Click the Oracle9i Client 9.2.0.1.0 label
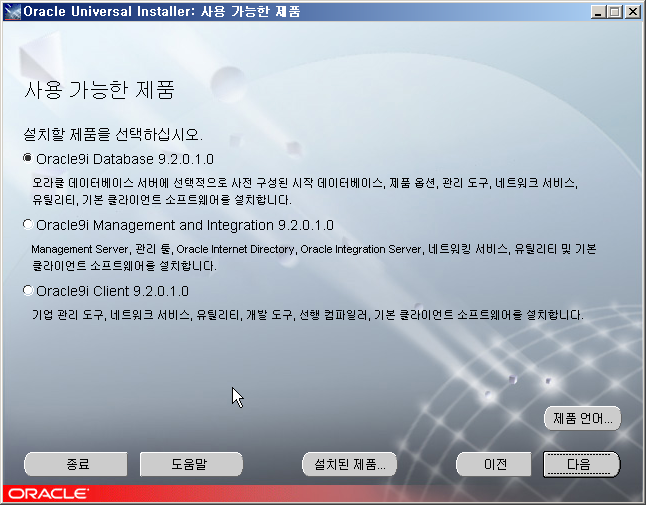The height and width of the screenshot is (505, 646). point(112,291)
